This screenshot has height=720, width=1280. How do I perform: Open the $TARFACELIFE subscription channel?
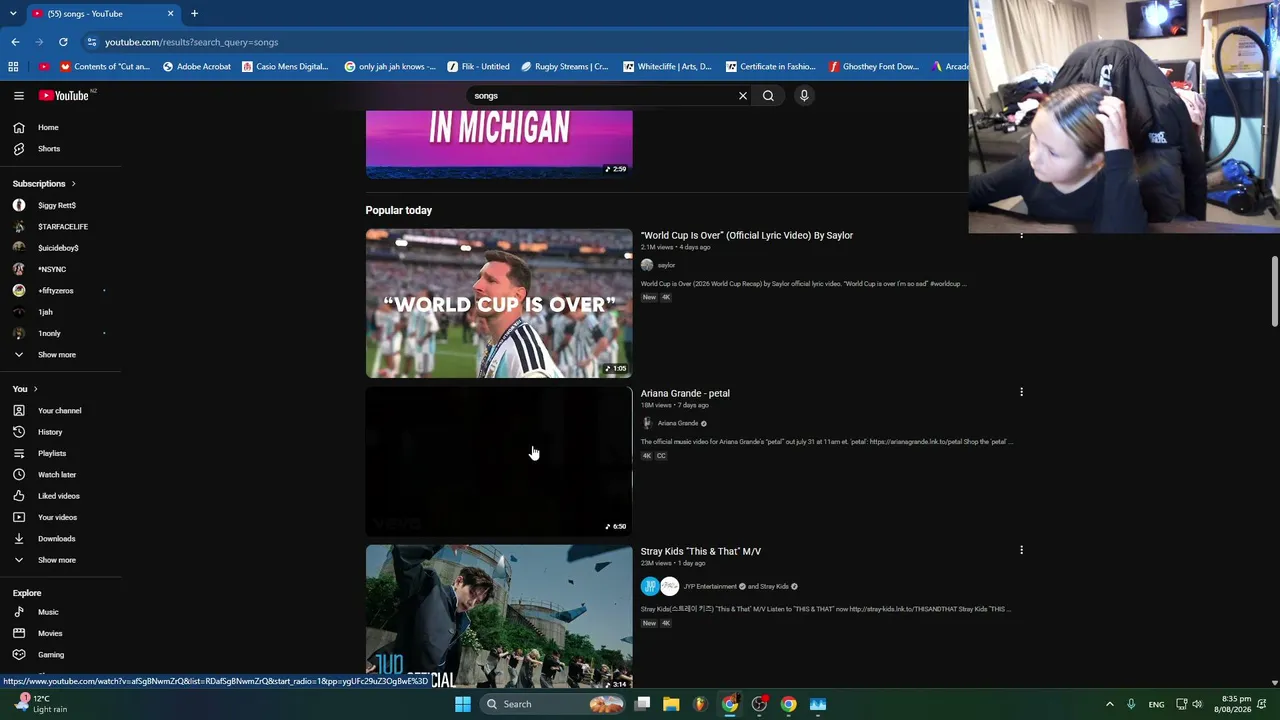(x=61, y=227)
